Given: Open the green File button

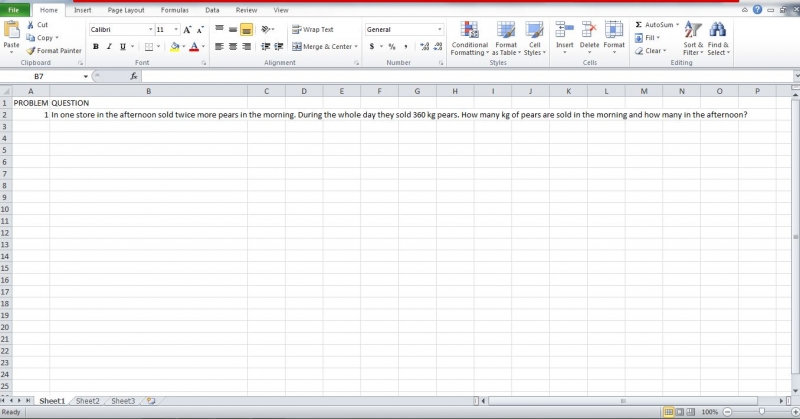Looking at the screenshot, I should (x=16, y=9).
